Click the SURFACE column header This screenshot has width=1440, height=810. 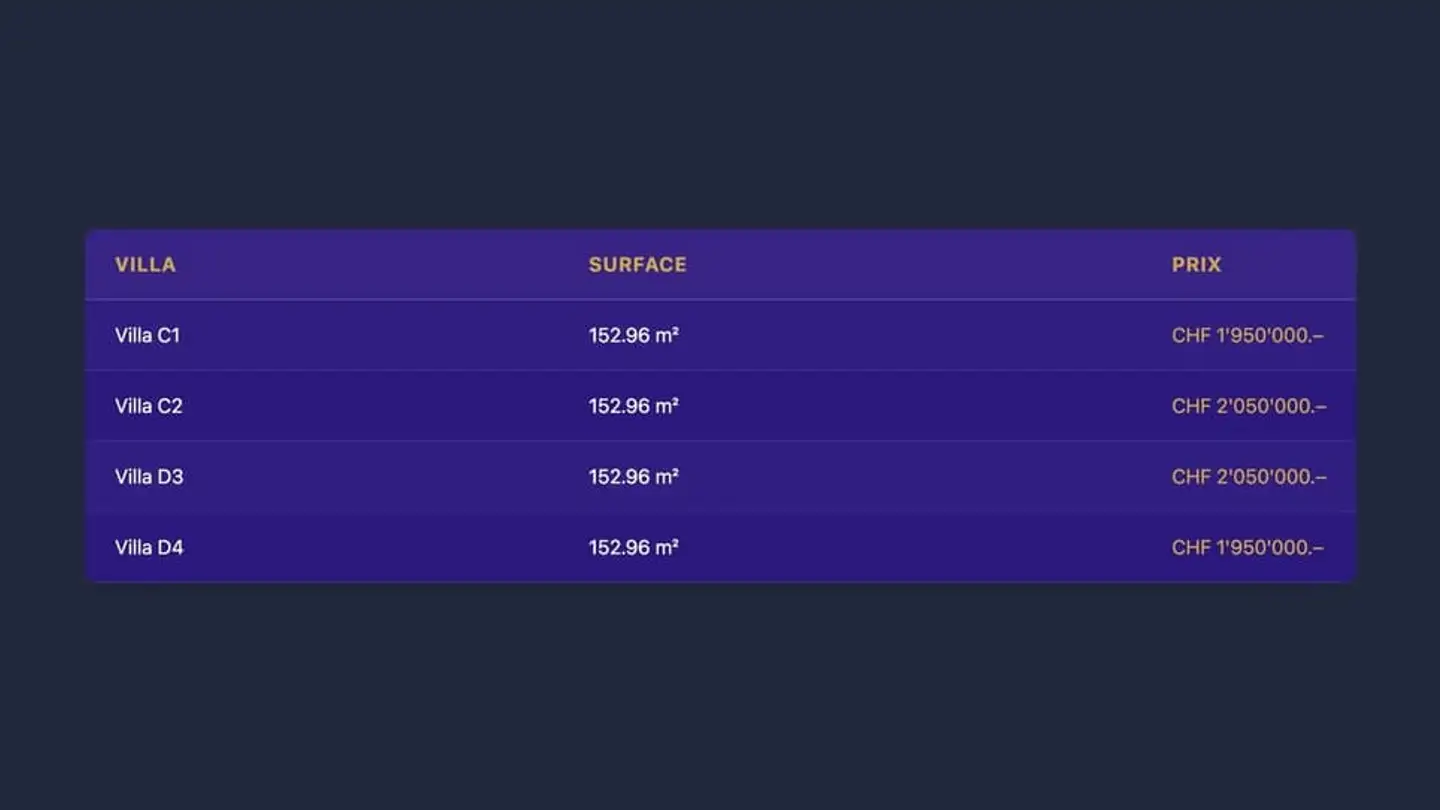637,265
